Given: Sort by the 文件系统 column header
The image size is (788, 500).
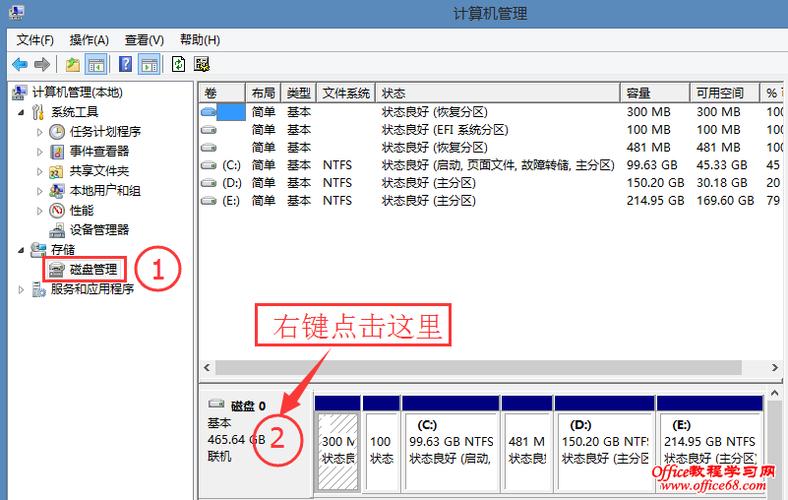Looking at the screenshot, I should tap(346, 93).
